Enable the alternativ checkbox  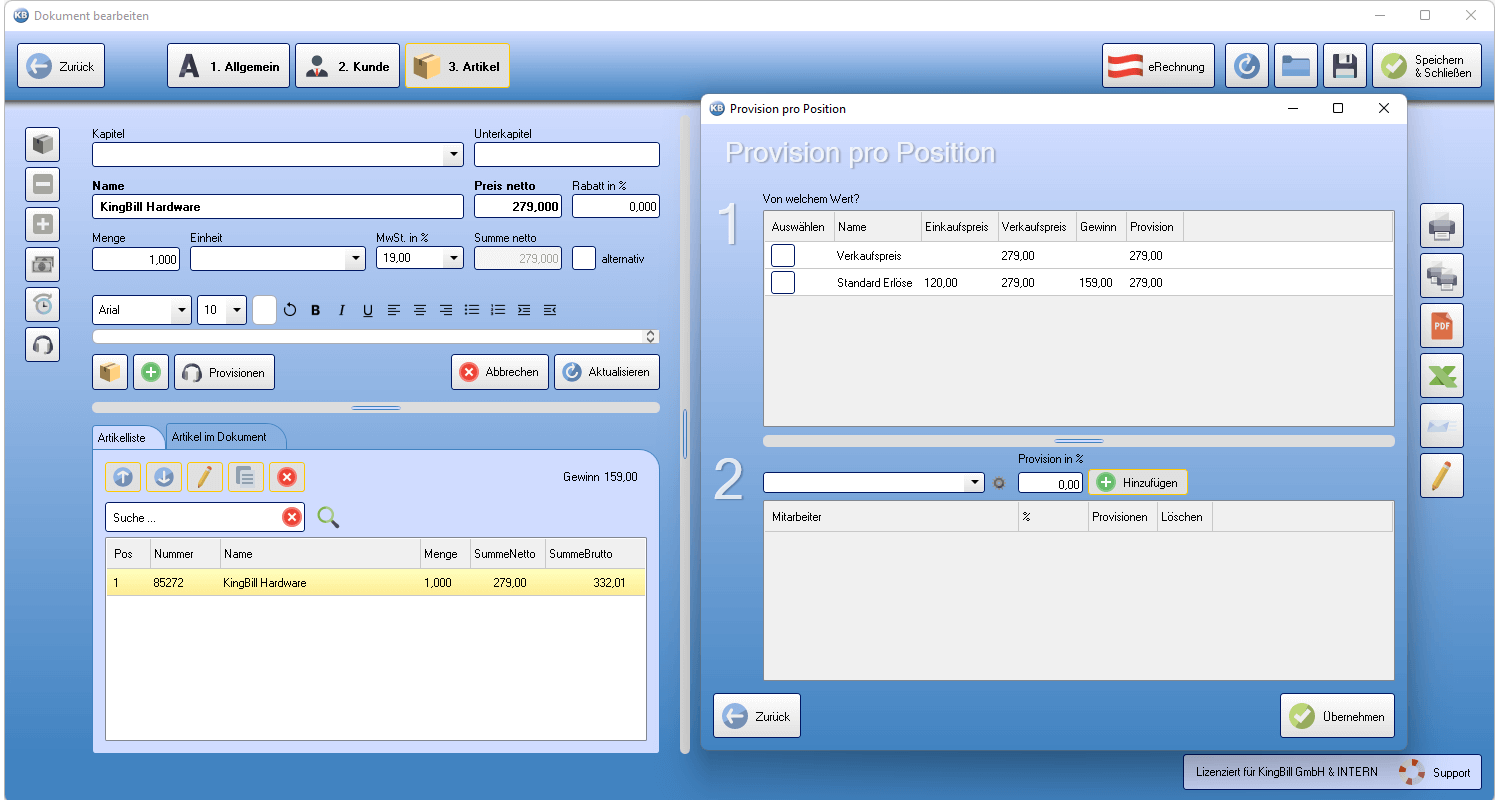(x=584, y=258)
